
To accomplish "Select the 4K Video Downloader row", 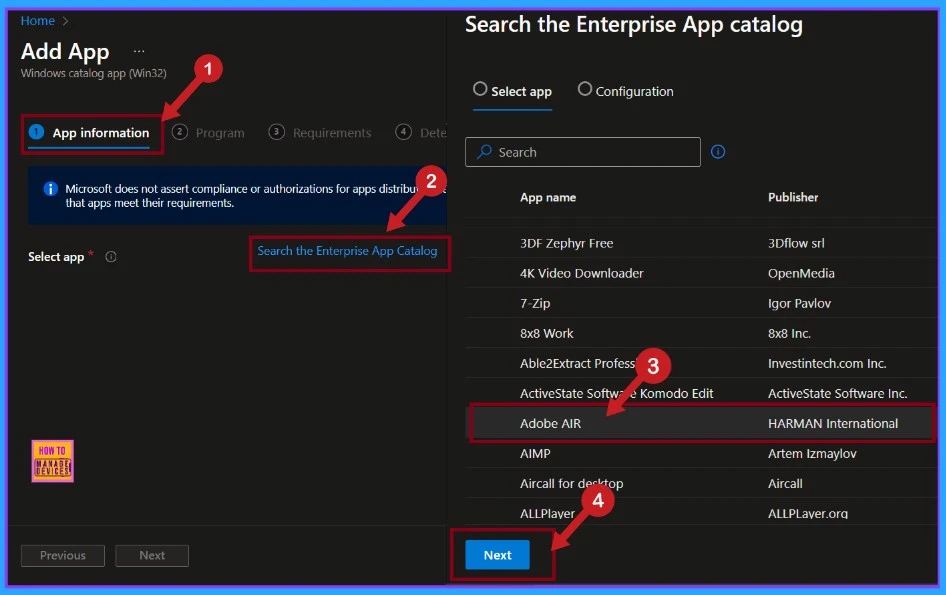I will point(700,273).
